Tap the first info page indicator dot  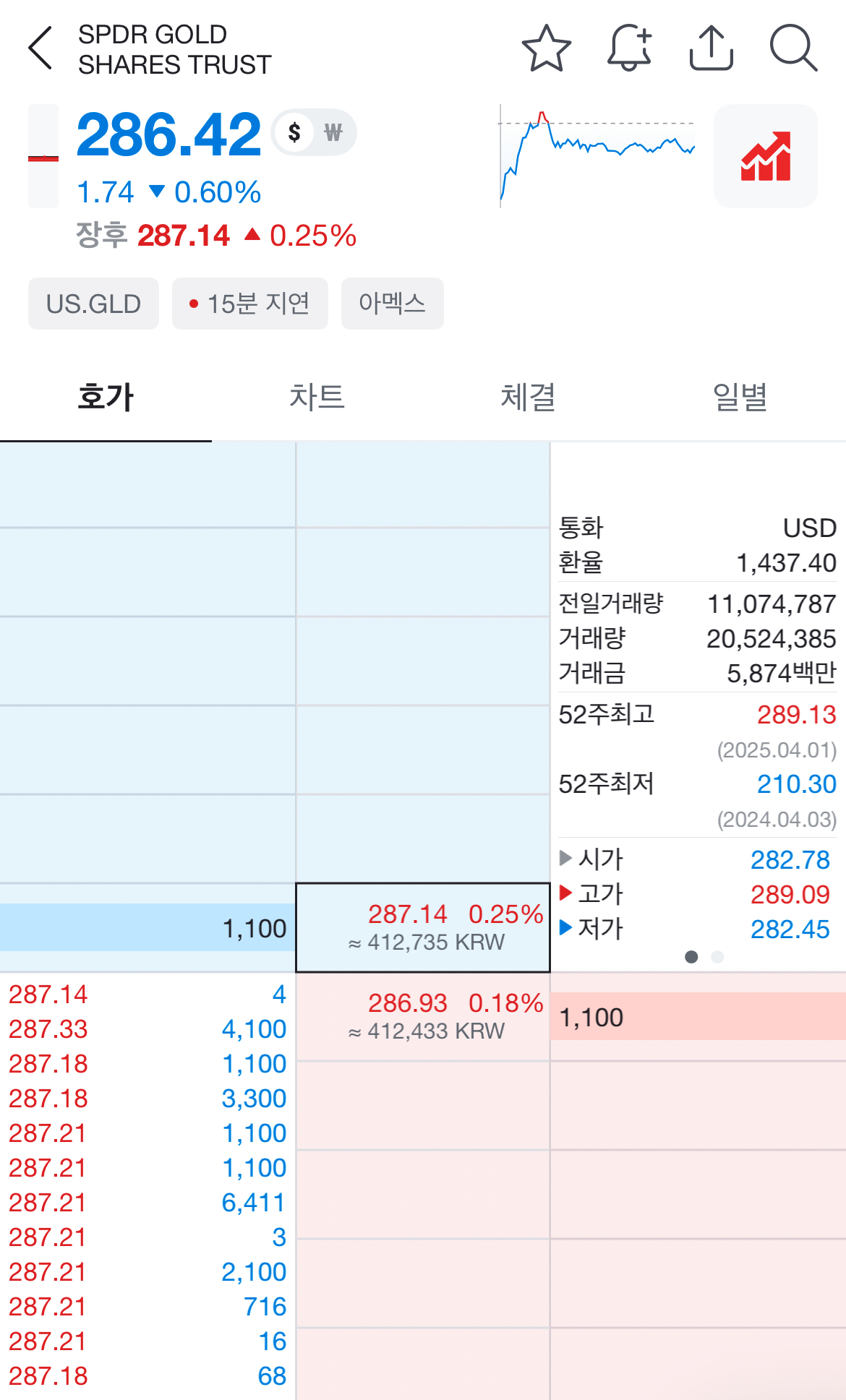pos(691,957)
